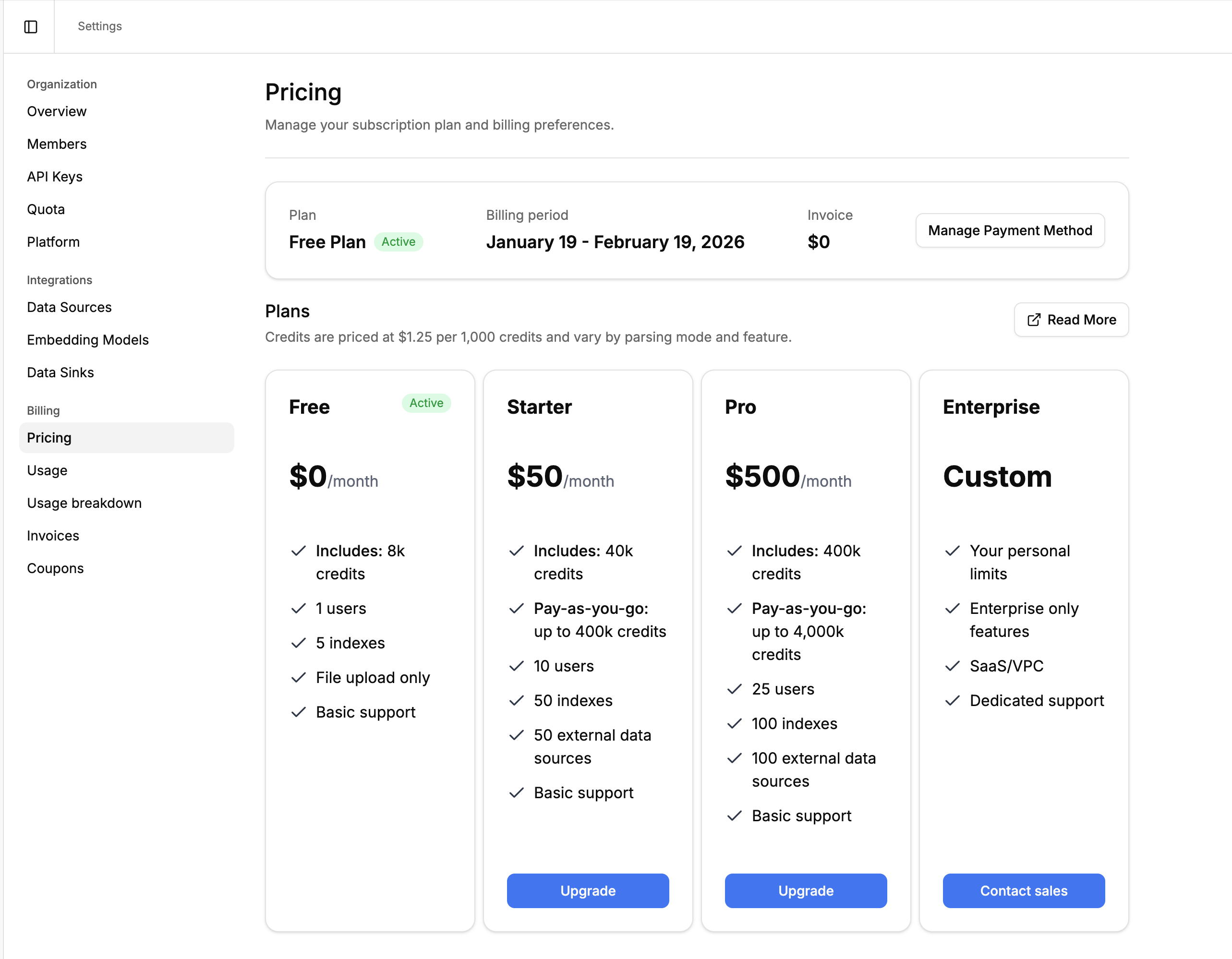The image size is (1232, 959).
Task: Navigate to Platform settings
Action: pos(53,242)
